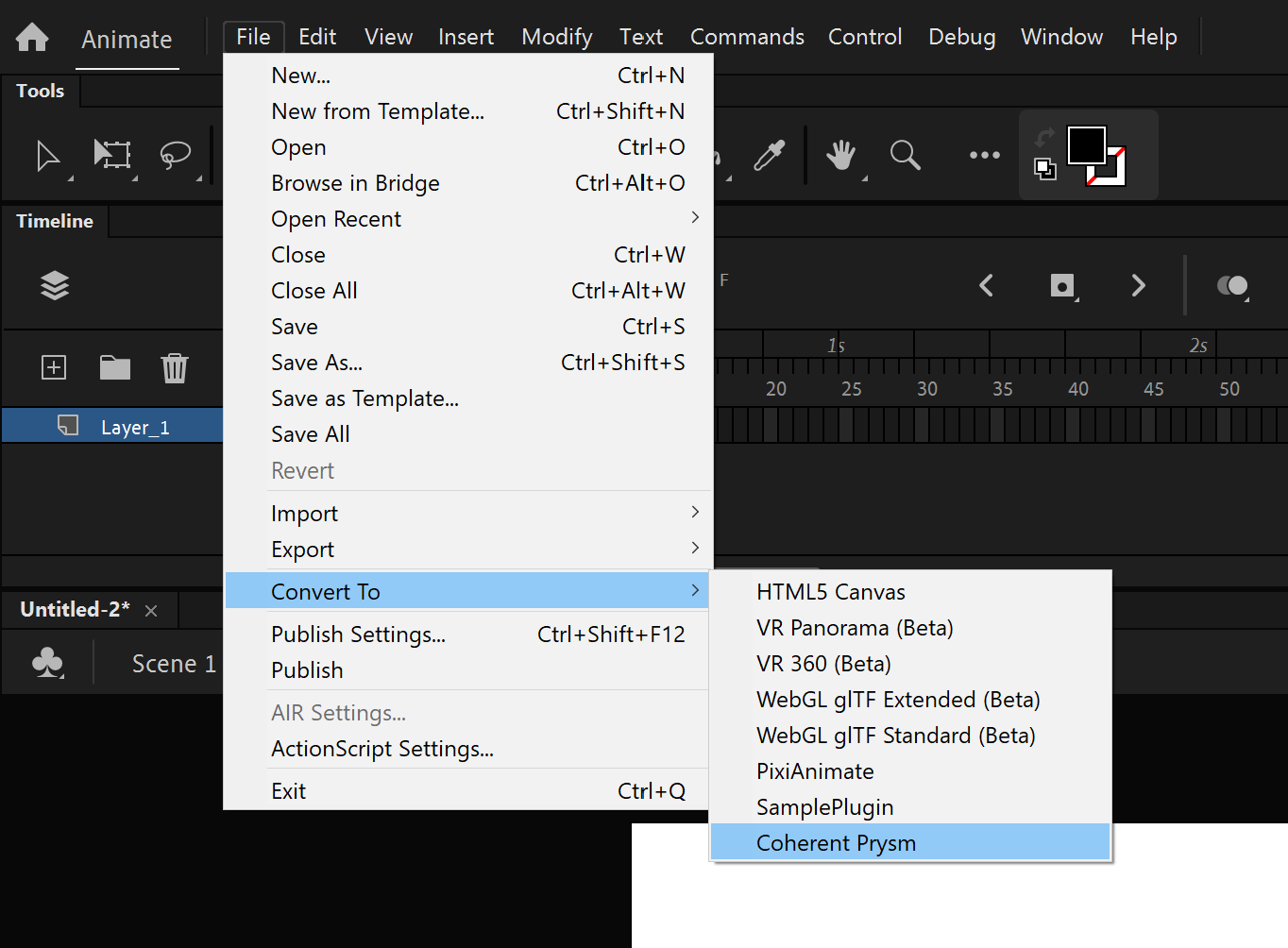
Task: Open the Modify menu
Action: [x=557, y=37]
